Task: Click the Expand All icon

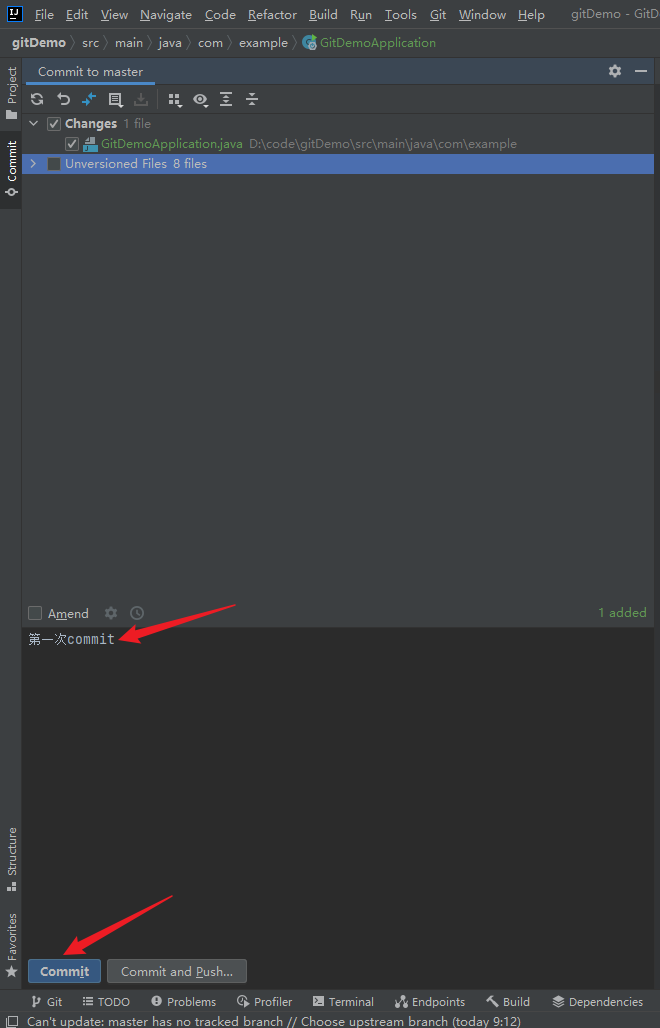Action: pyautogui.click(x=226, y=99)
